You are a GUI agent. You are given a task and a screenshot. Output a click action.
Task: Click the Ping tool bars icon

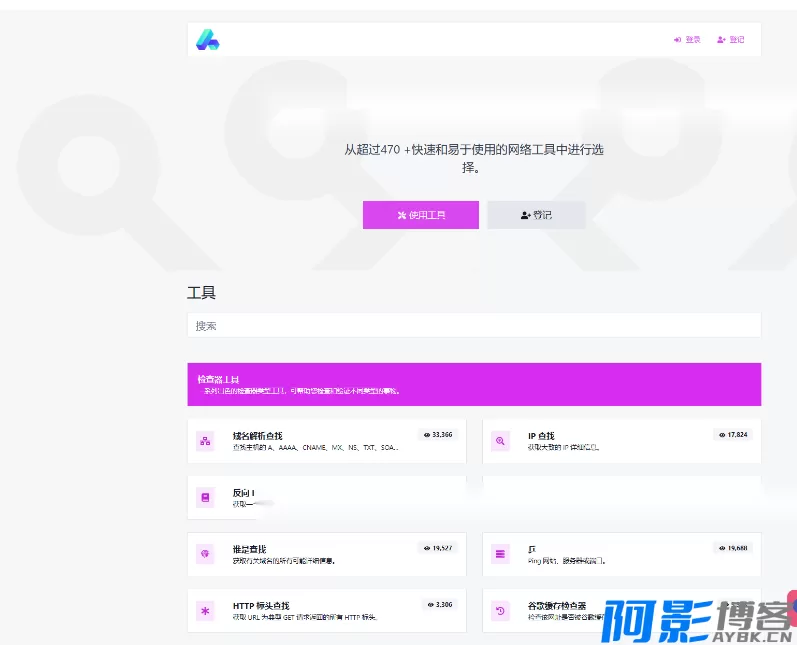pyautogui.click(x=500, y=553)
